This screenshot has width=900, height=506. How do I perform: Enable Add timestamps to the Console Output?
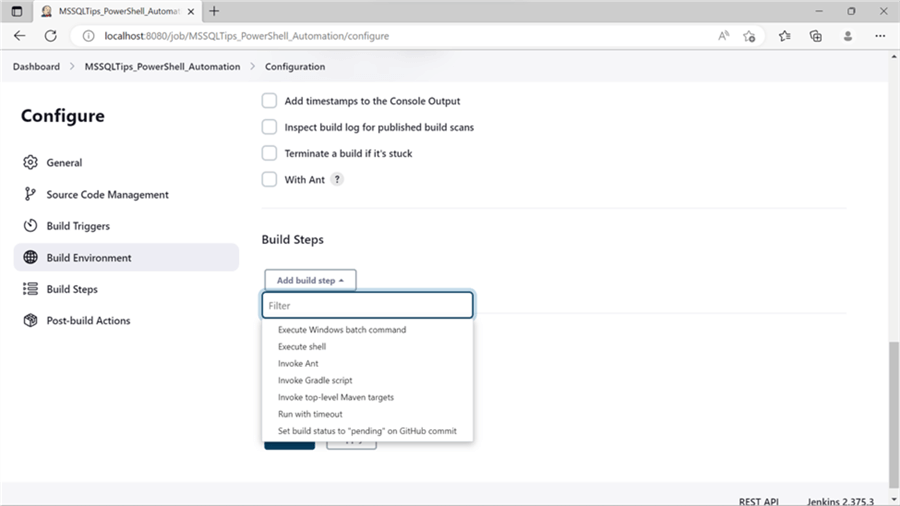tap(269, 100)
